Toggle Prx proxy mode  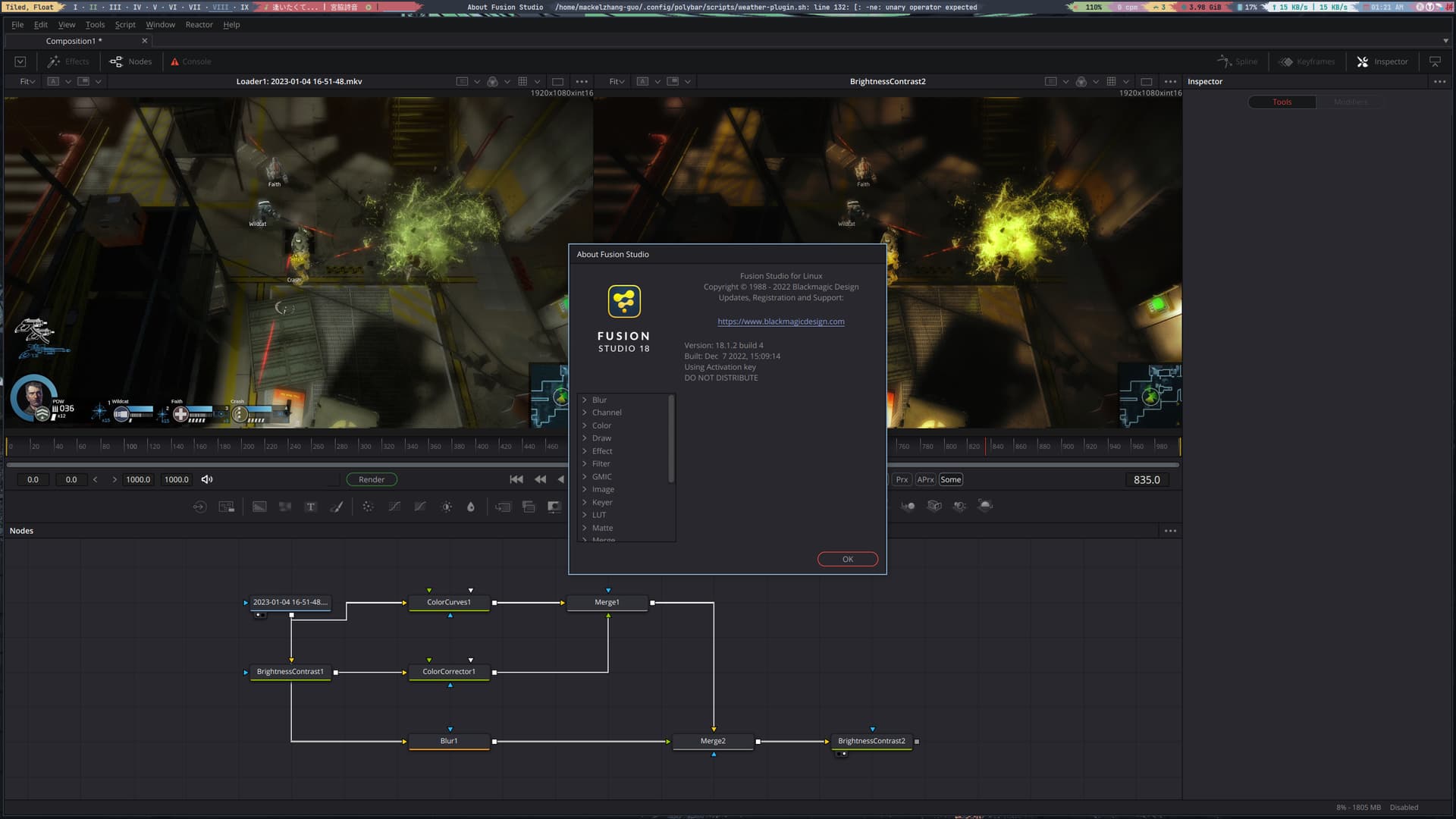click(x=902, y=479)
